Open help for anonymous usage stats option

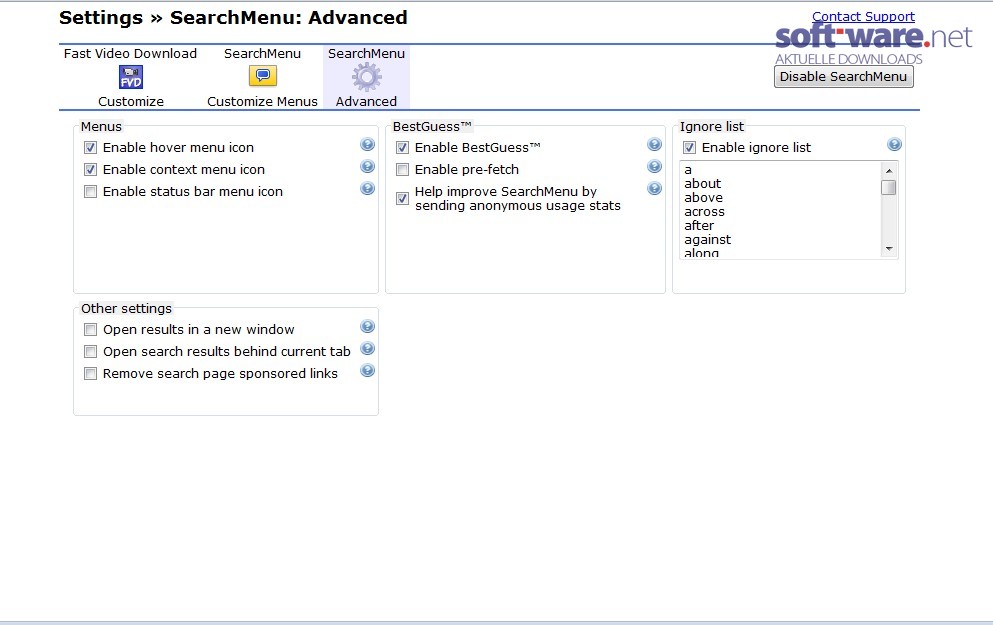[654, 189]
